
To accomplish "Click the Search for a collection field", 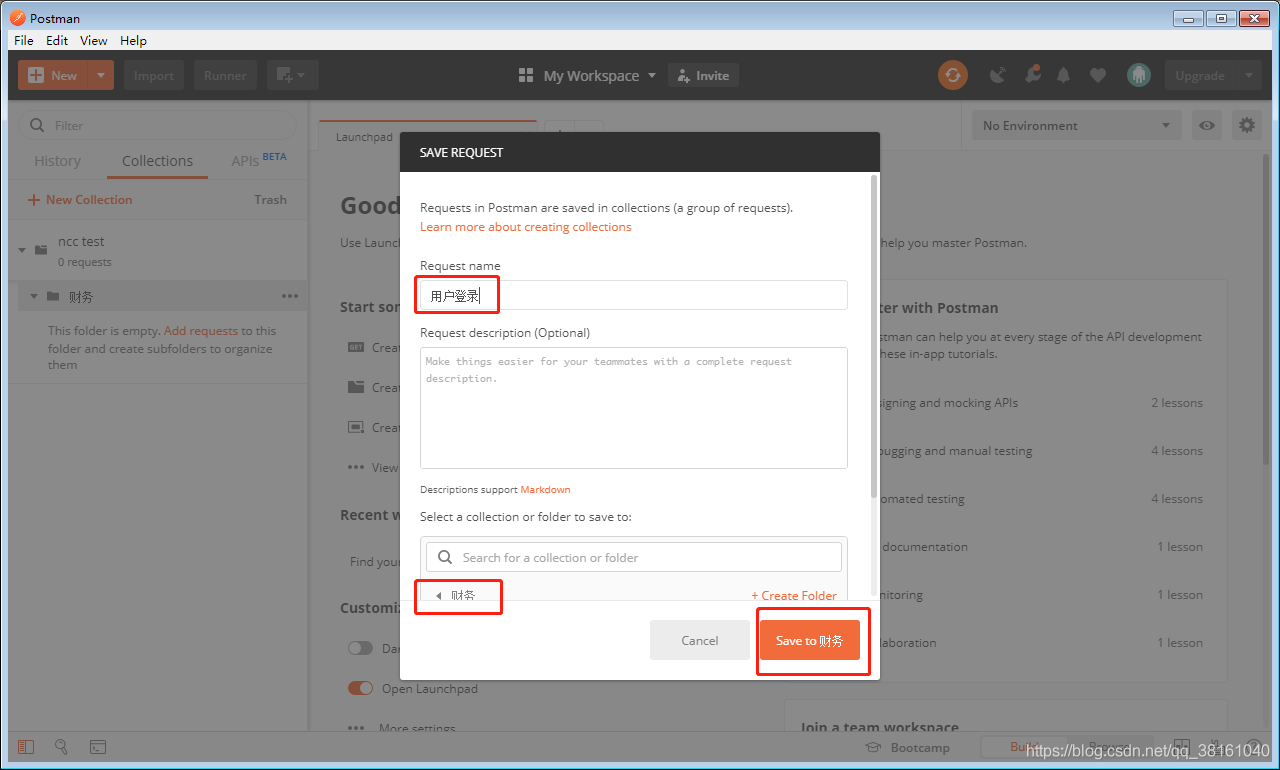I will [x=634, y=557].
